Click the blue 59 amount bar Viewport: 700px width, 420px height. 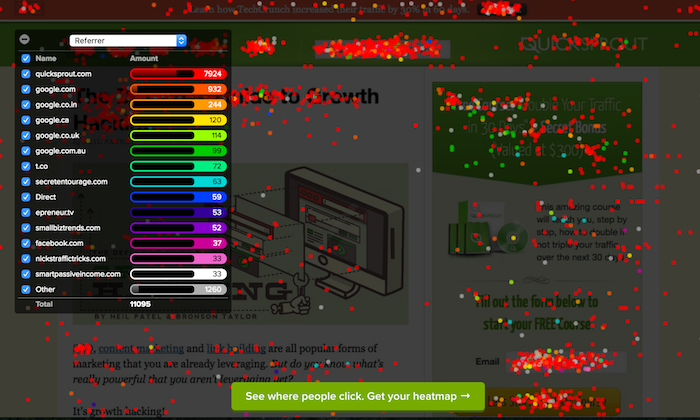(178, 197)
